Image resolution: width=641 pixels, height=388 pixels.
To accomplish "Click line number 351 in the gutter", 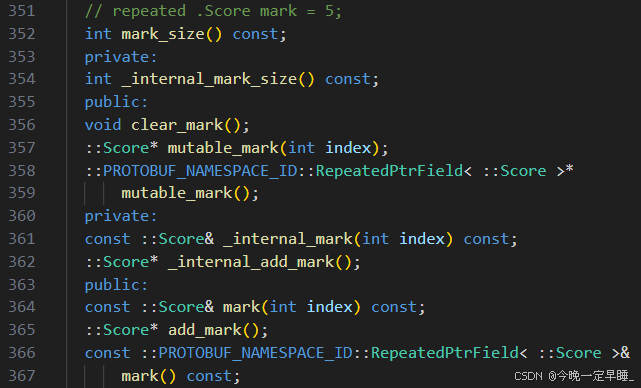I will pos(22,11).
